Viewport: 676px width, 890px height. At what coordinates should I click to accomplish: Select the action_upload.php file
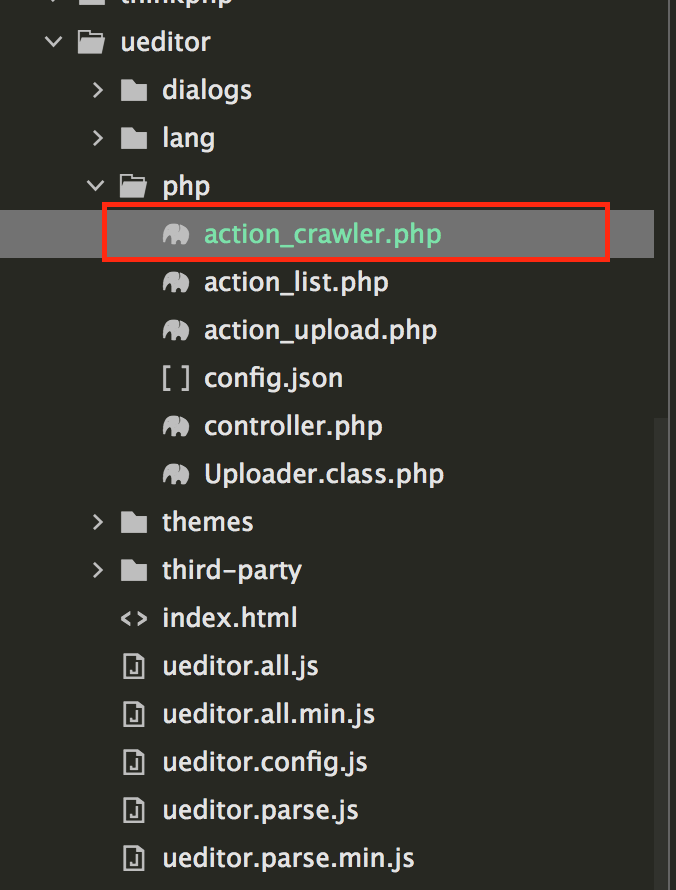[320, 329]
